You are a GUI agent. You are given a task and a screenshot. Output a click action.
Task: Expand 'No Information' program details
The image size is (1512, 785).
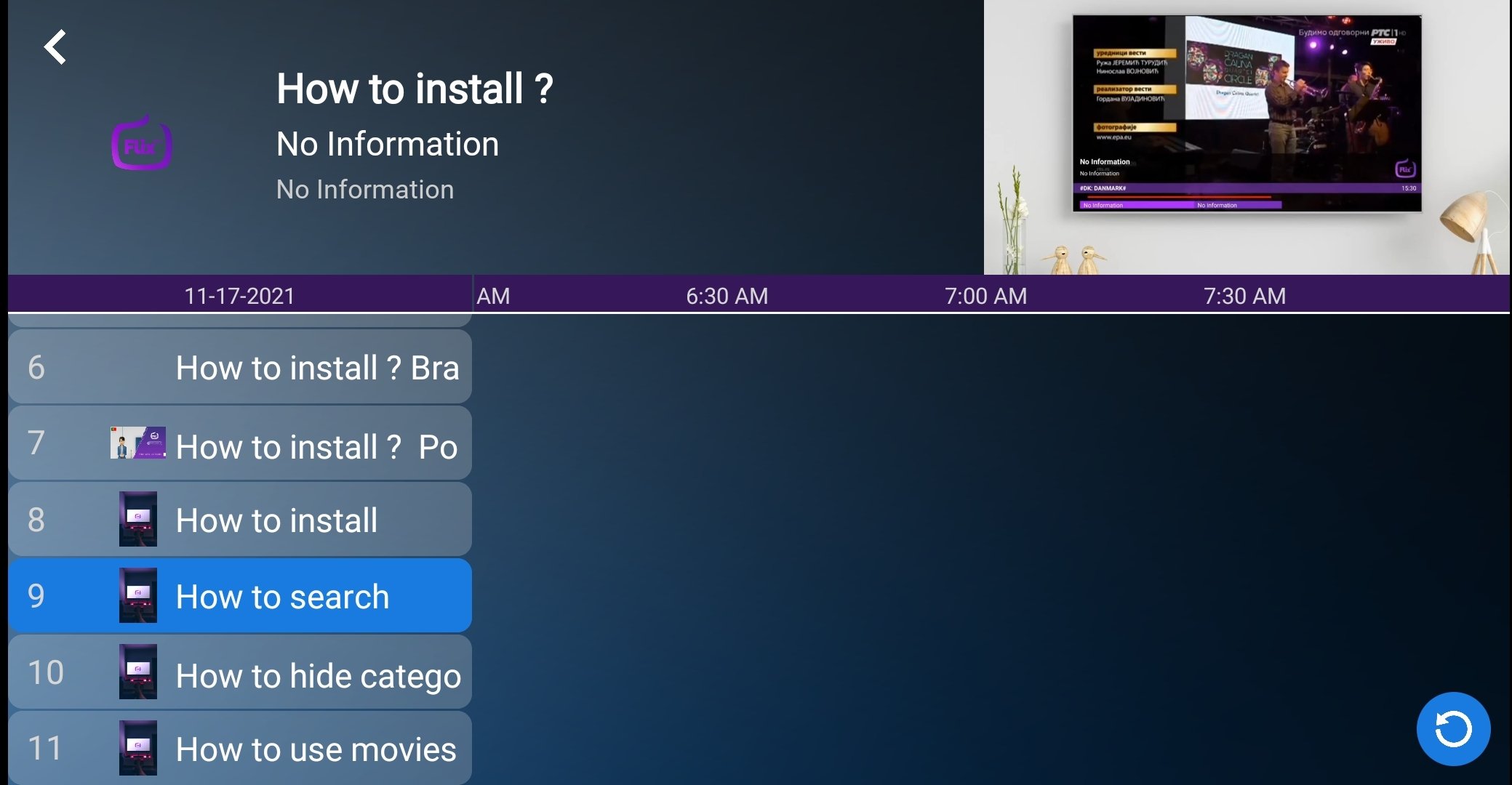click(389, 145)
